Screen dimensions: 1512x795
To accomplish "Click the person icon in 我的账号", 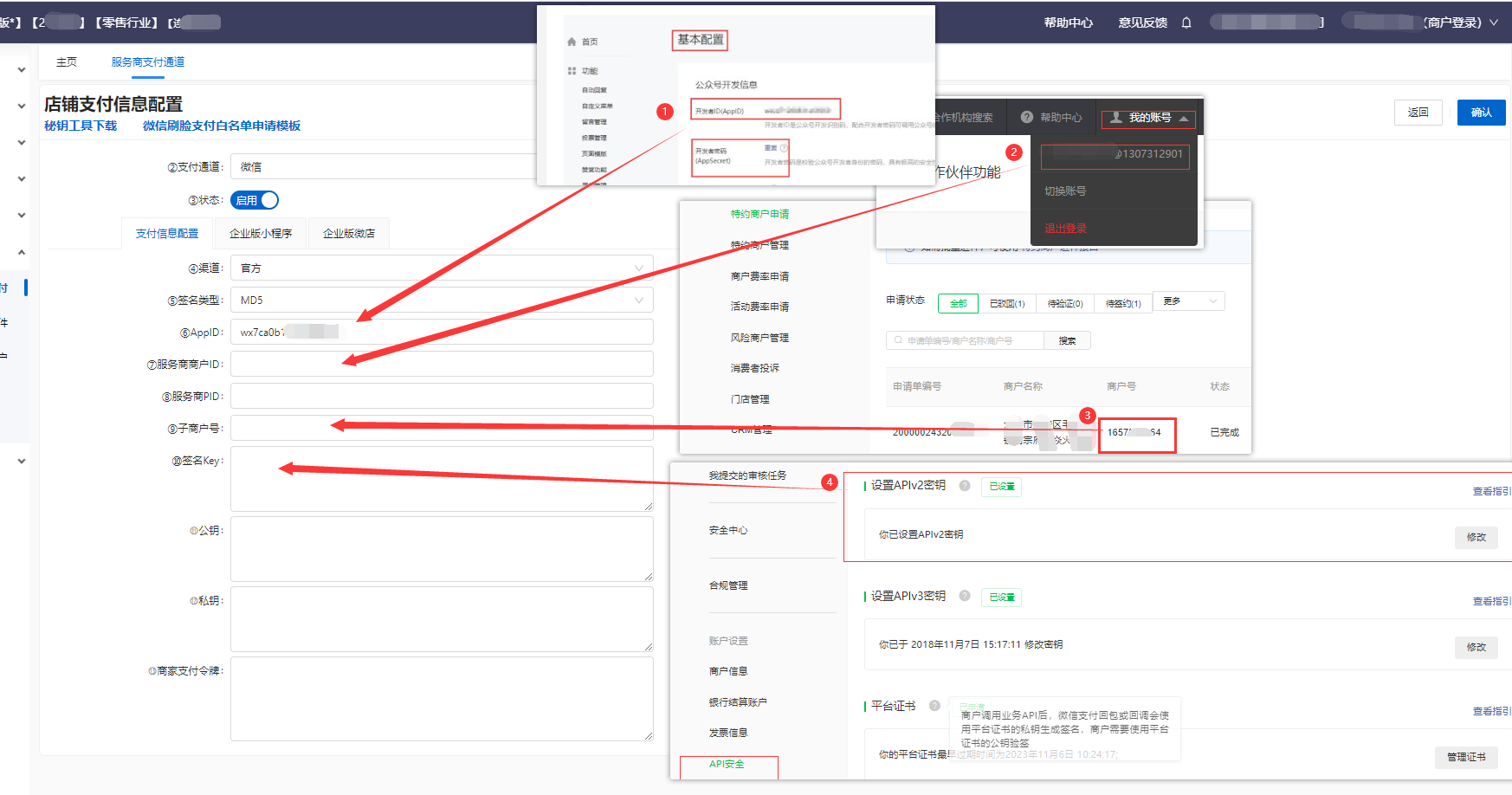I will pyautogui.click(x=1116, y=117).
